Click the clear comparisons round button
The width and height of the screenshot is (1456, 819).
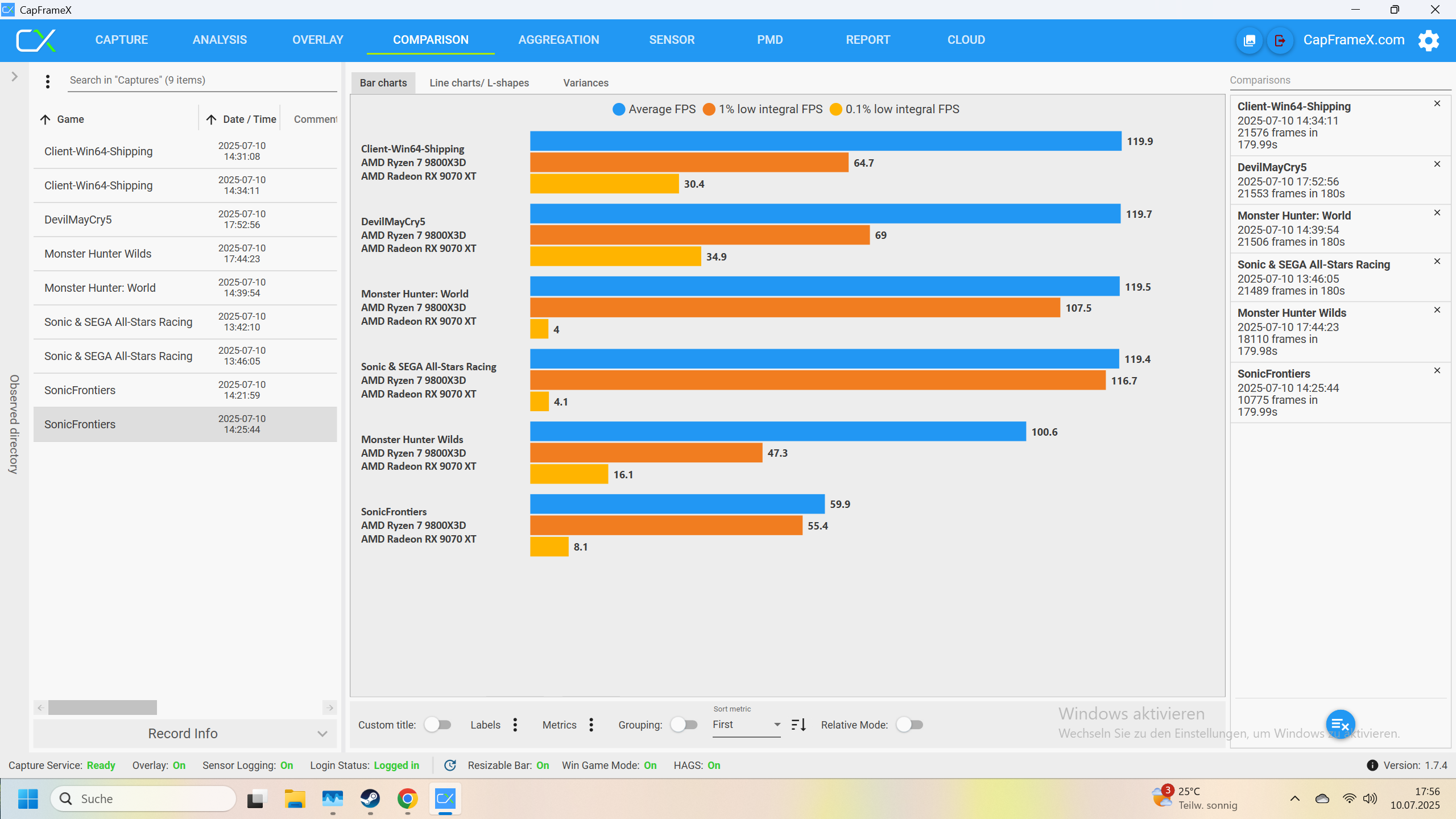tap(1340, 725)
